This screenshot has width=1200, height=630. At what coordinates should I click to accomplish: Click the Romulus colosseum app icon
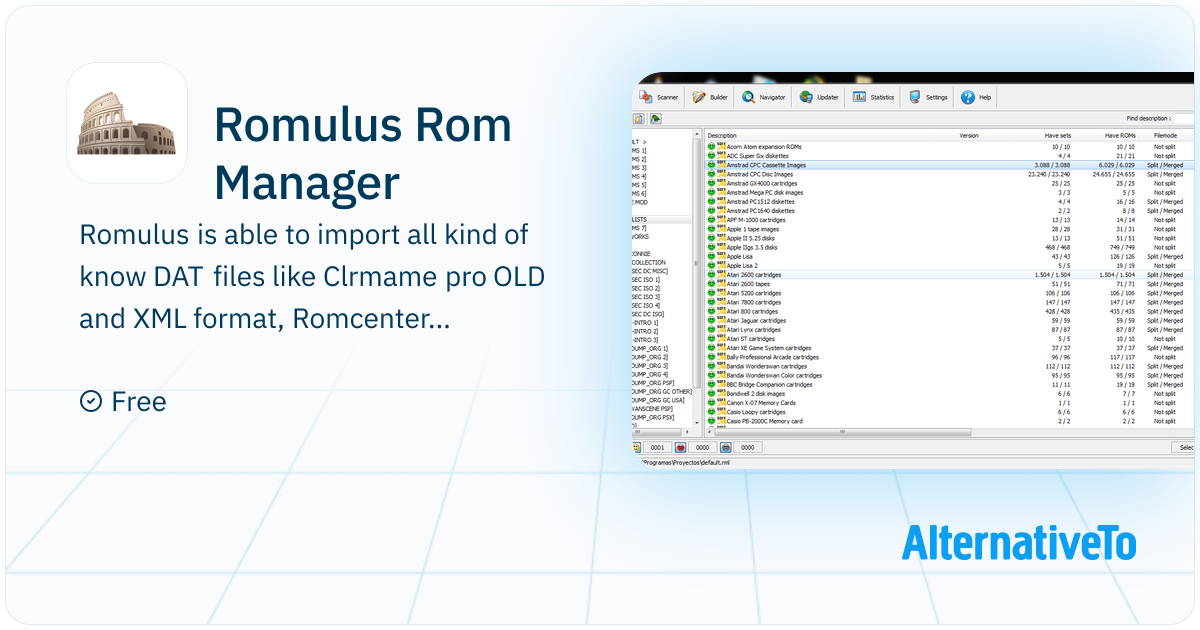[x=127, y=122]
